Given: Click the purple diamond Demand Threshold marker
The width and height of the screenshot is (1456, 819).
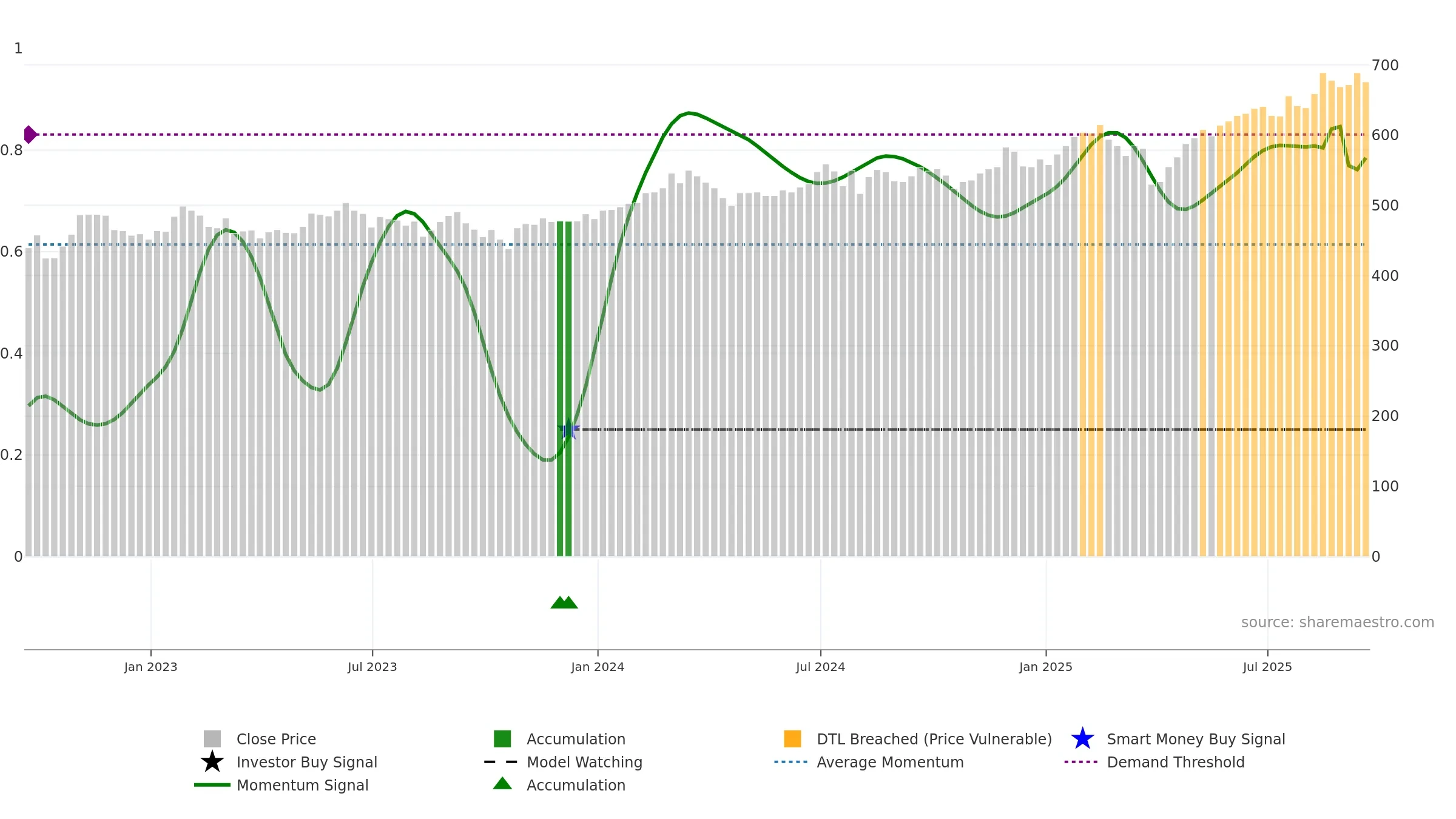Looking at the screenshot, I should pos(29,135).
